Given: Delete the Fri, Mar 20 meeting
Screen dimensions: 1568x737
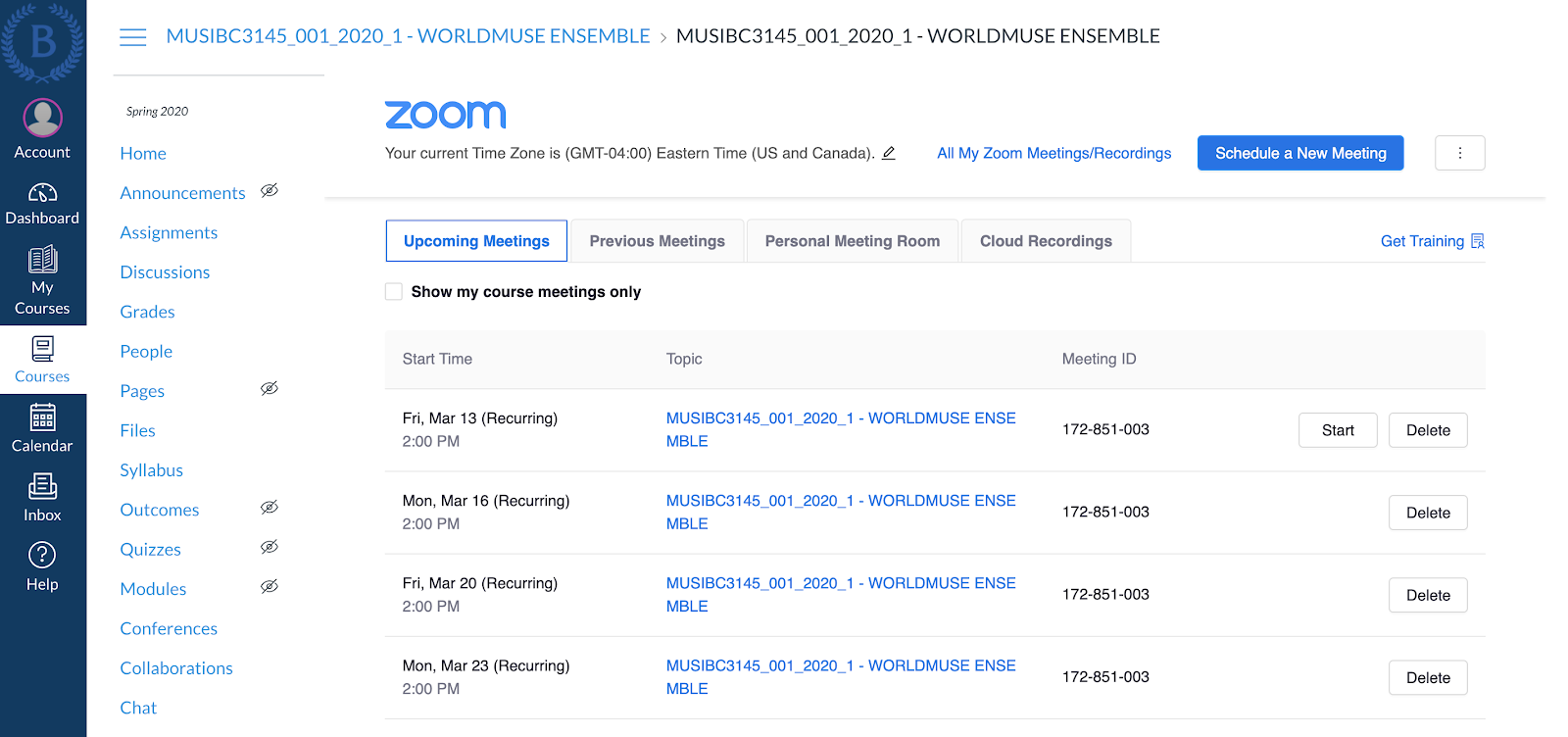Looking at the screenshot, I should [x=1428, y=595].
